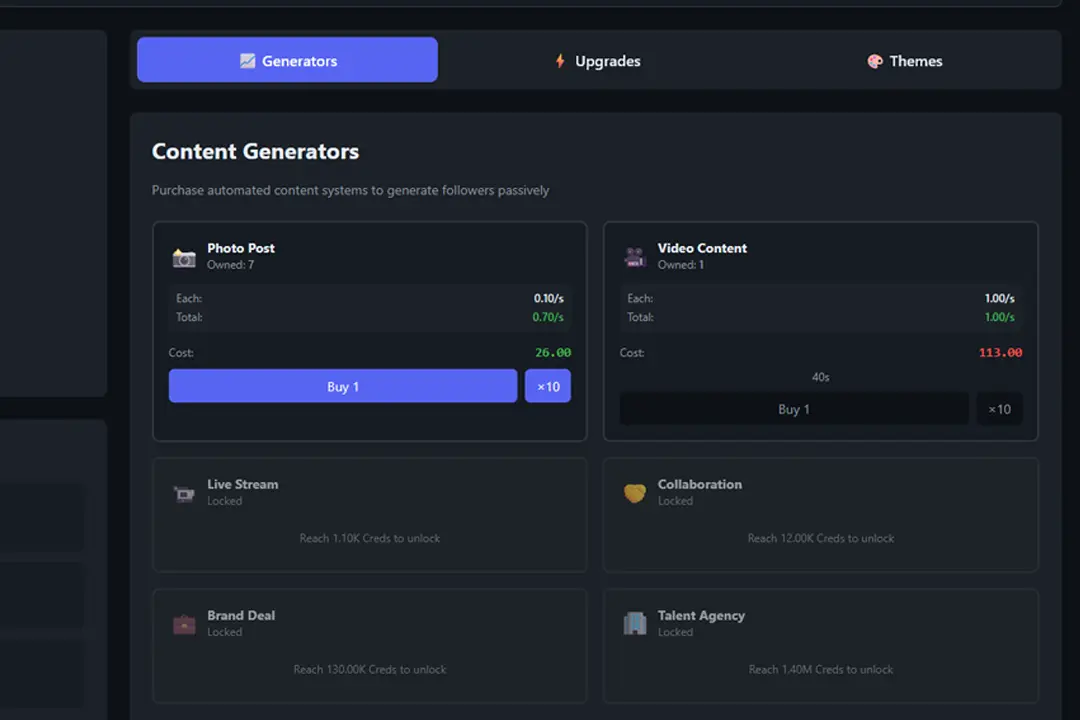1080x720 pixels.
Task: Click the coin icon on the Collaboration card
Action: [634, 492]
